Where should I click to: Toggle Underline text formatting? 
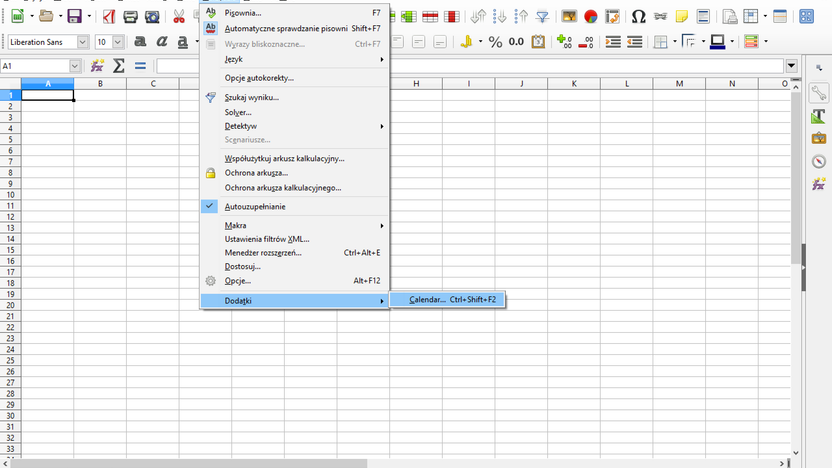[x=183, y=41]
